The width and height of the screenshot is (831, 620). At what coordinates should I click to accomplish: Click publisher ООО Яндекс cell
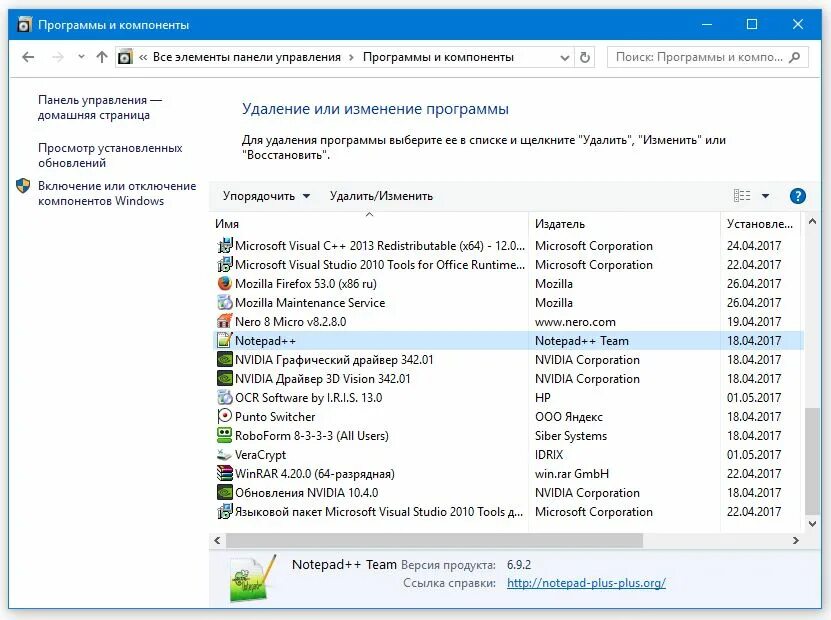click(569, 417)
